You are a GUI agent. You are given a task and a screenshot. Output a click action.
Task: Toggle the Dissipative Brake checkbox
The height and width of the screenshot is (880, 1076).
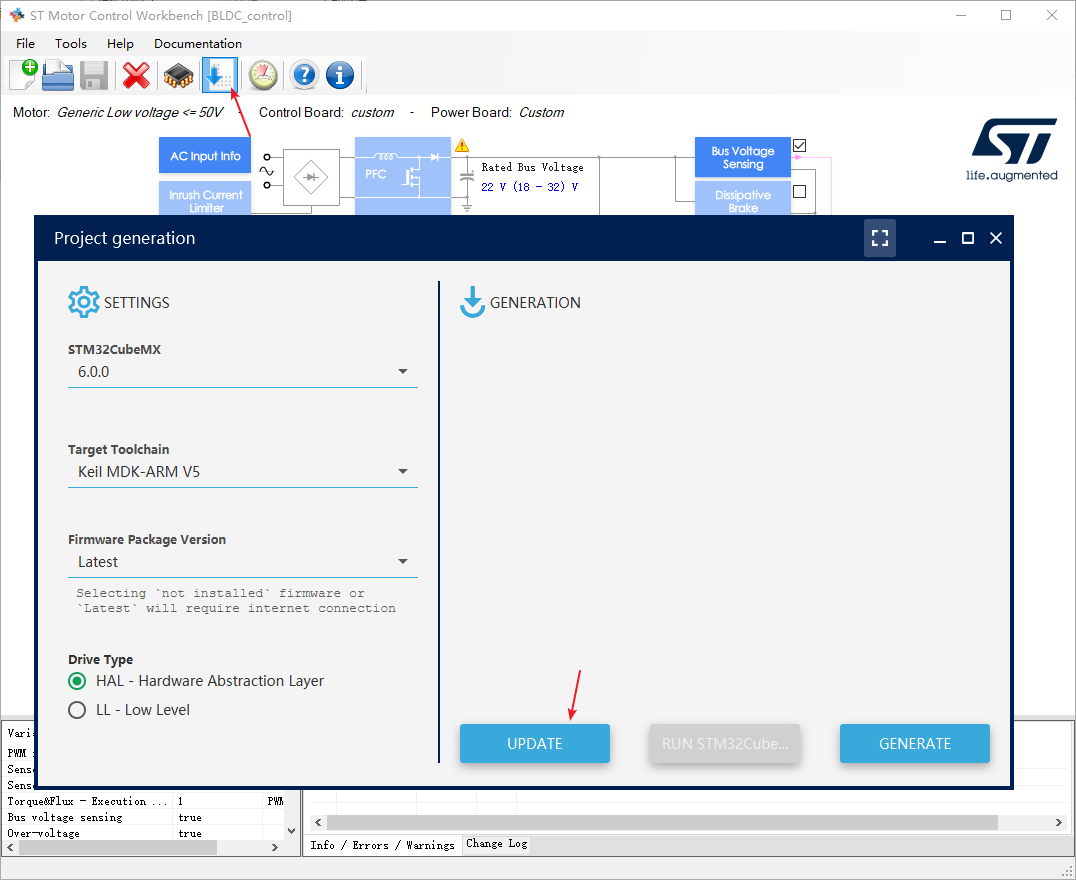tap(799, 192)
